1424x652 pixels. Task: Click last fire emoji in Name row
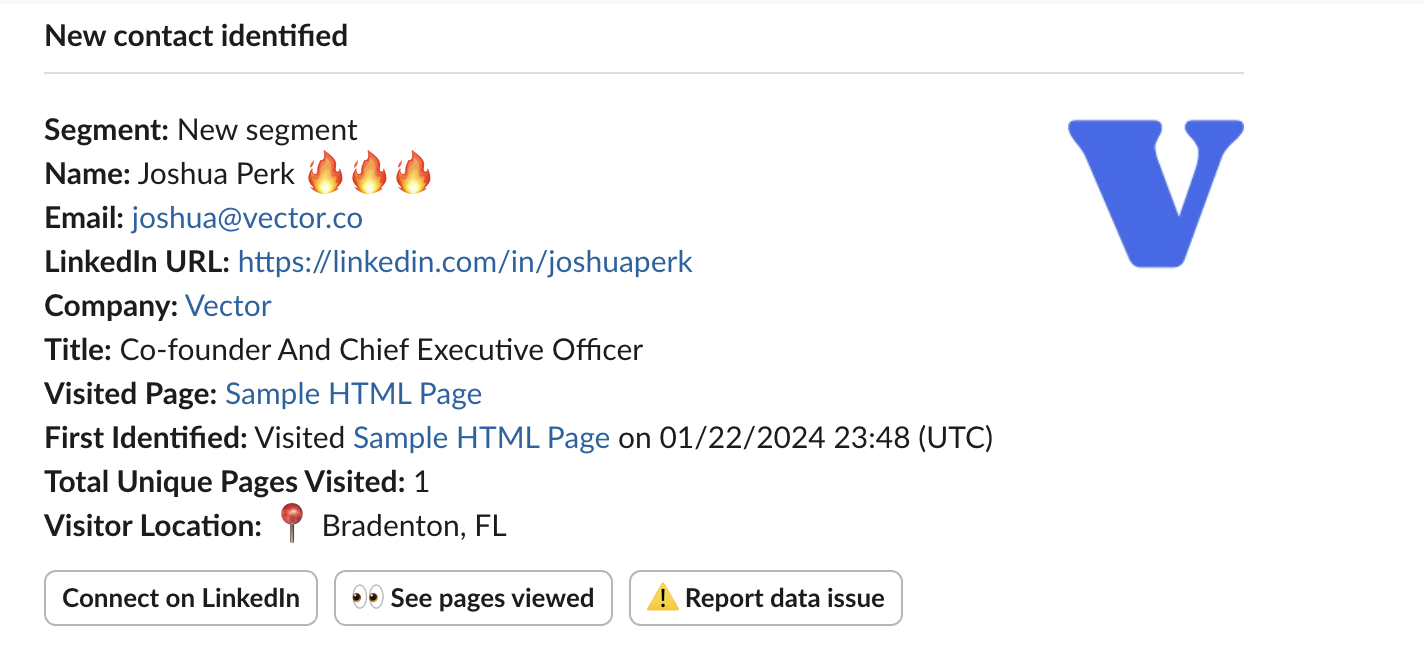click(413, 174)
